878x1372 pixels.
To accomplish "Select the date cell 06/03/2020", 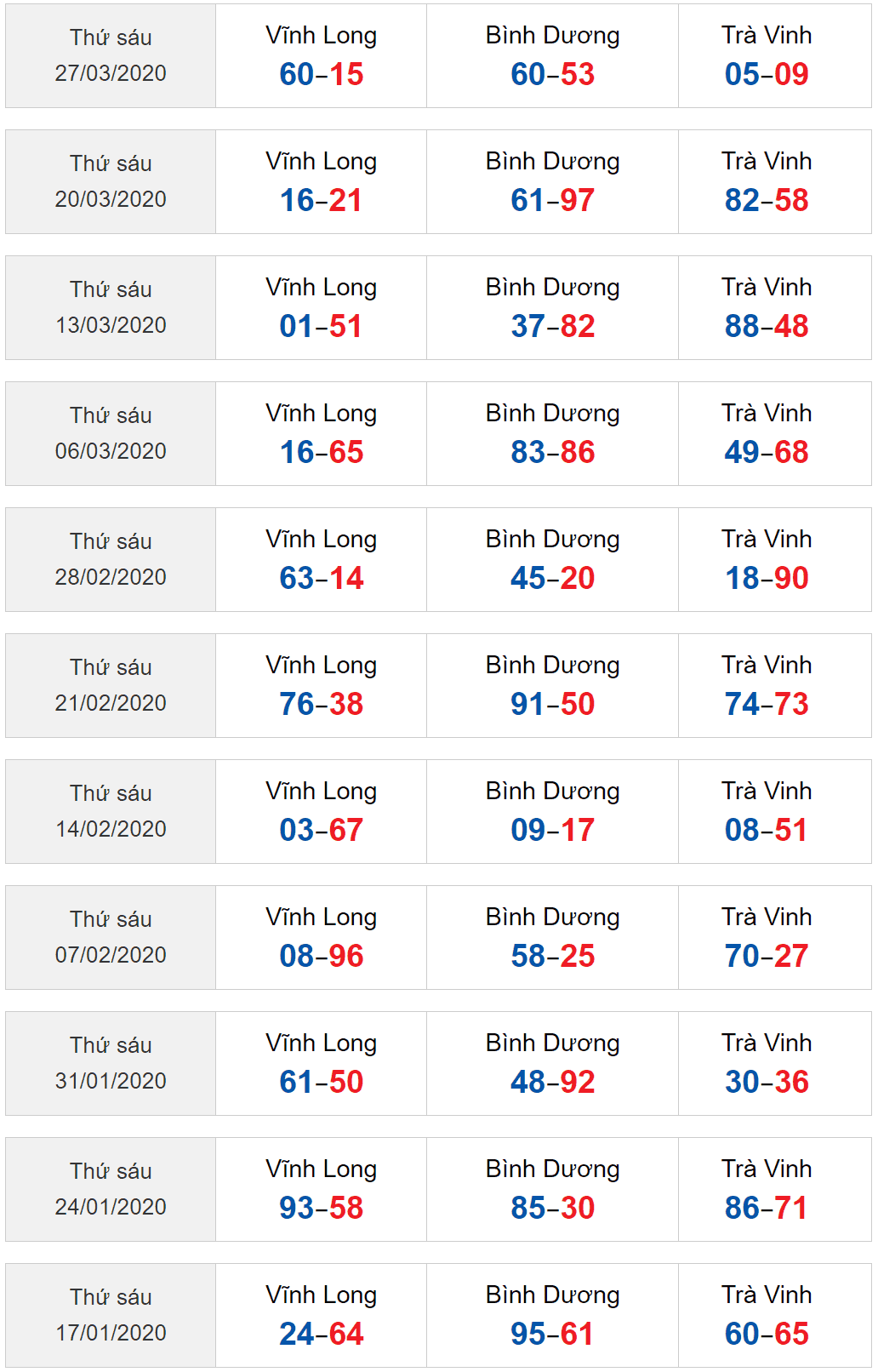I will click(x=111, y=434).
